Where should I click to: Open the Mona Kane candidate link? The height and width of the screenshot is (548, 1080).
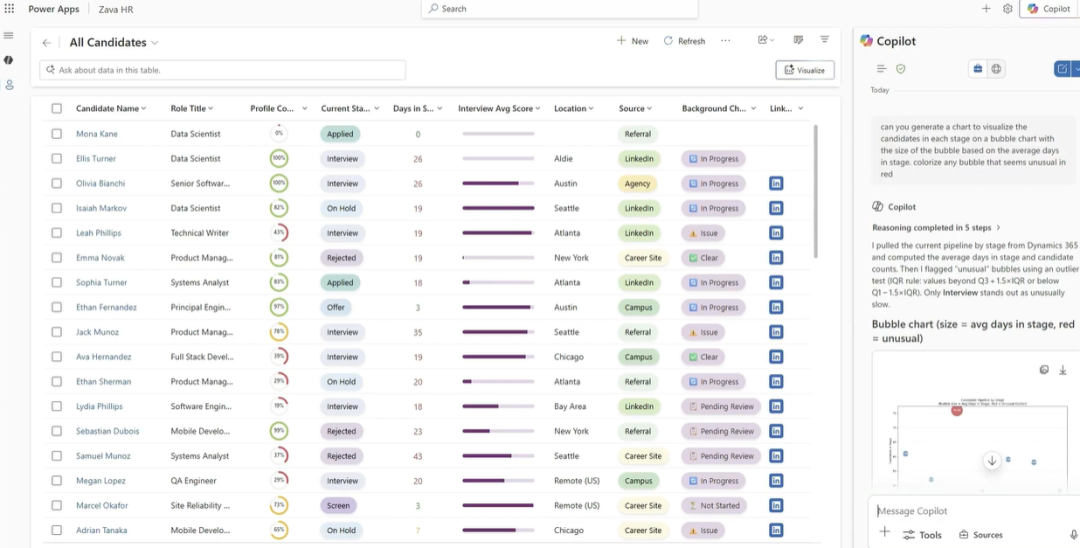point(96,134)
